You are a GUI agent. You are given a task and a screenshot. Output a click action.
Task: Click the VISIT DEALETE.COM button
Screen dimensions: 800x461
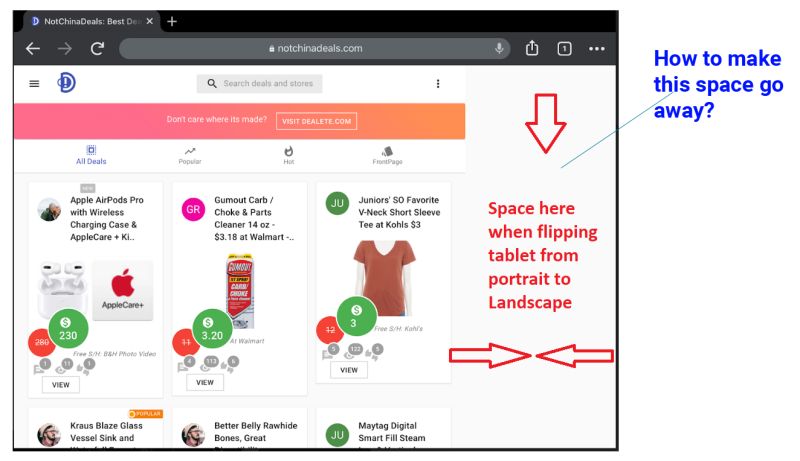pyautogui.click(x=316, y=121)
